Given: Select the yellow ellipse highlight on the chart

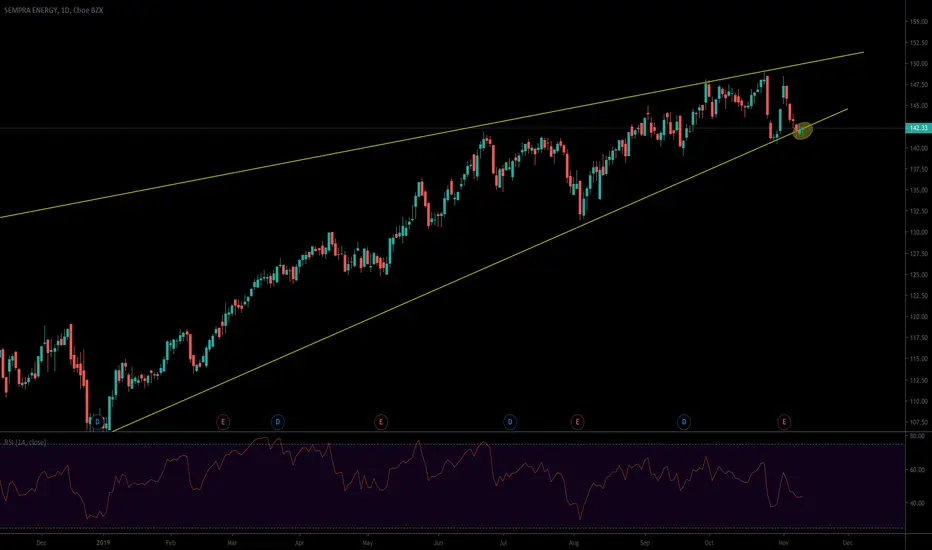Looking at the screenshot, I should (x=802, y=130).
